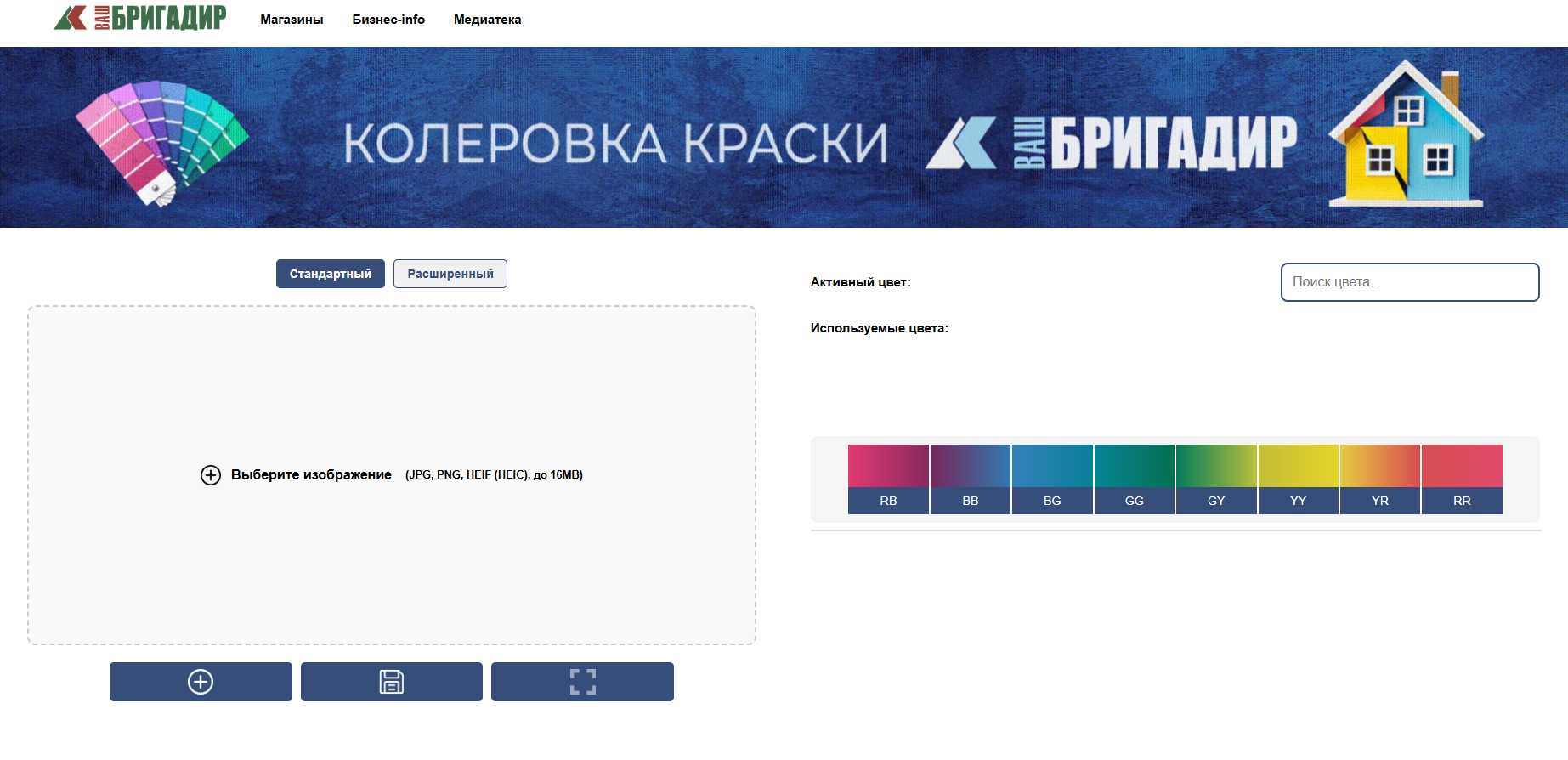1568x760 pixels.
Task: Click the Ваш Бригадир logo in header
Action: (140, 18)
